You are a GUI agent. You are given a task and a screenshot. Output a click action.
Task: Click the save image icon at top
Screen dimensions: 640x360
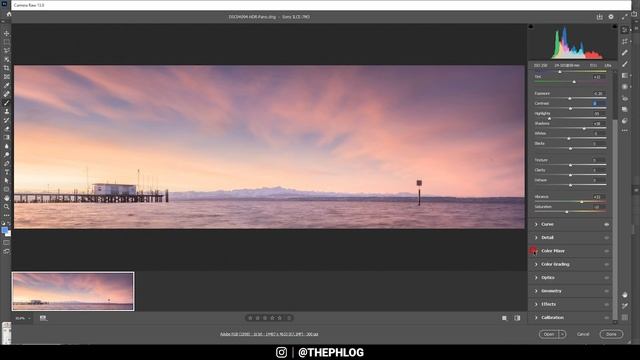[599, 17]
